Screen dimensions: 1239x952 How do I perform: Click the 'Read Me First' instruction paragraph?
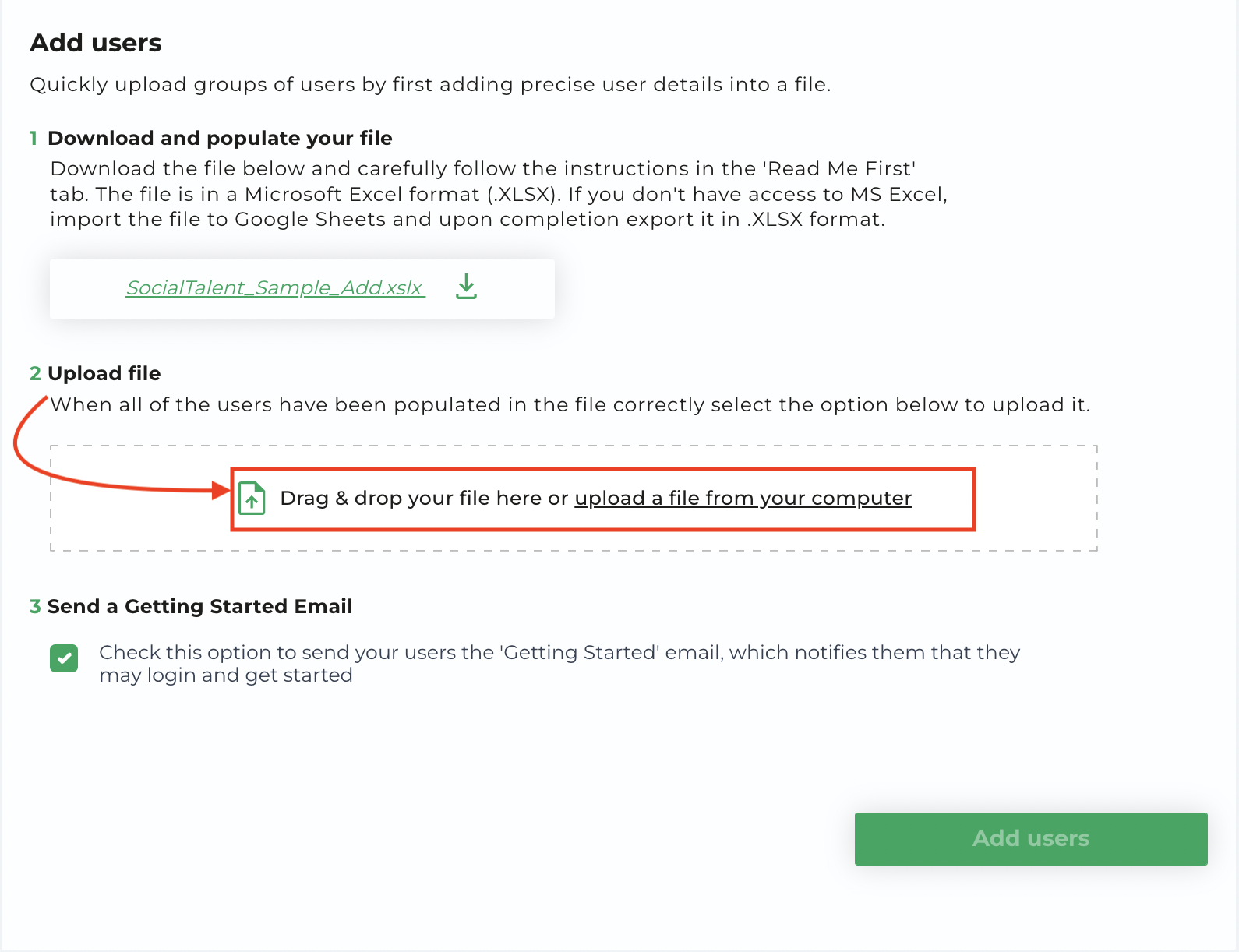pyautogui.click(x=499, y=194)
